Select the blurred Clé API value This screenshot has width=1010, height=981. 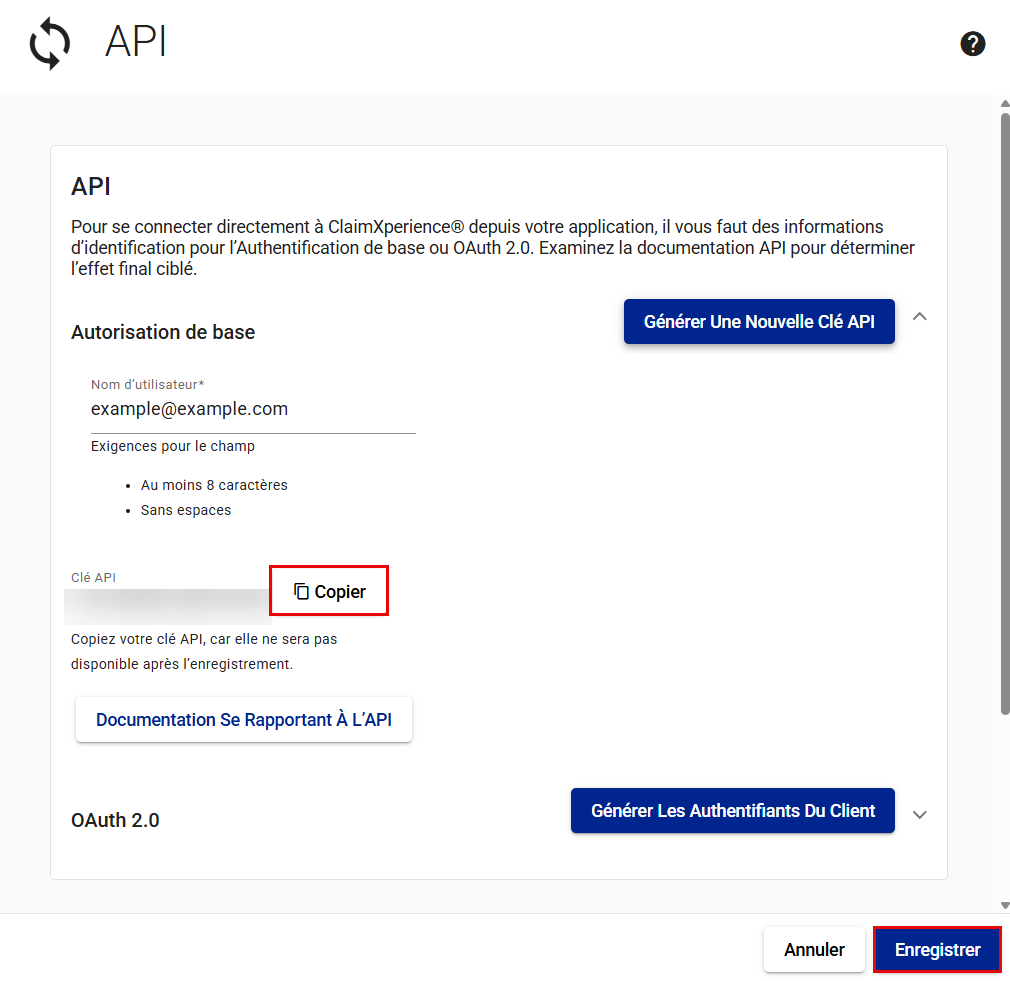click(x=167, y=604)
